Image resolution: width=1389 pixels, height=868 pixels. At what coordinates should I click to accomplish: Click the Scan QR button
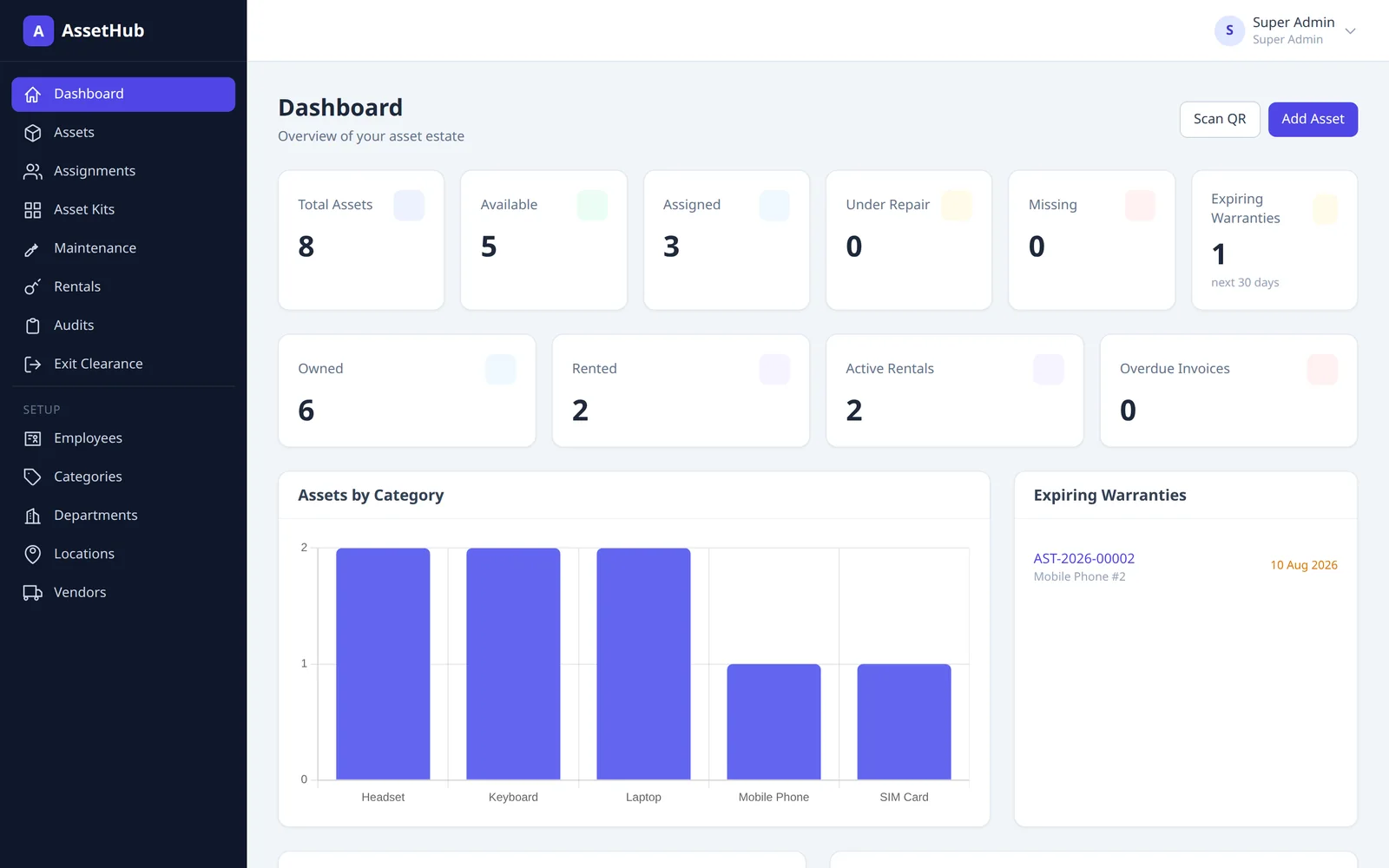point(1220,119)
